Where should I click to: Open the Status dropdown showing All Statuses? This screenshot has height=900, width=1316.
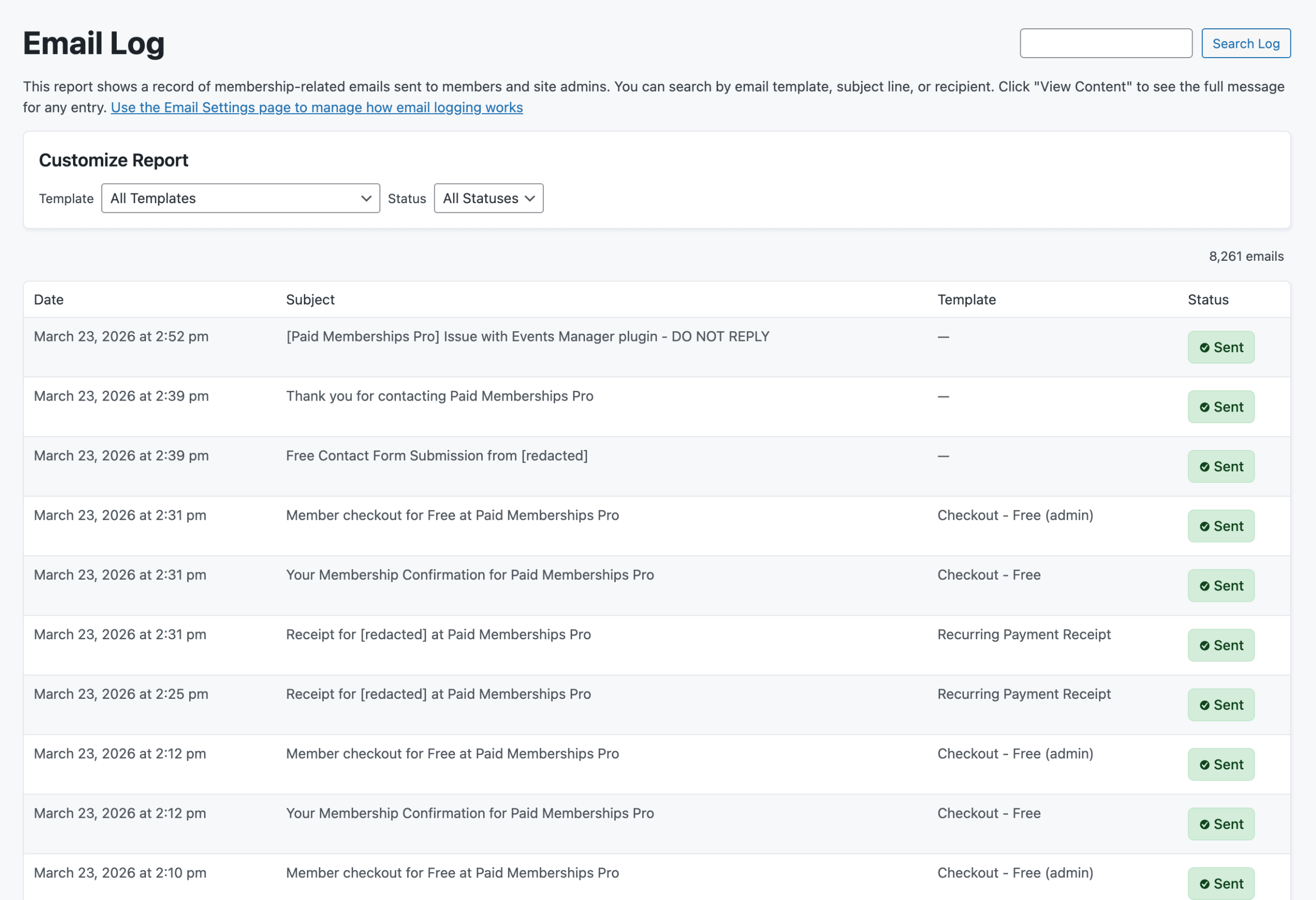(488, 198)
